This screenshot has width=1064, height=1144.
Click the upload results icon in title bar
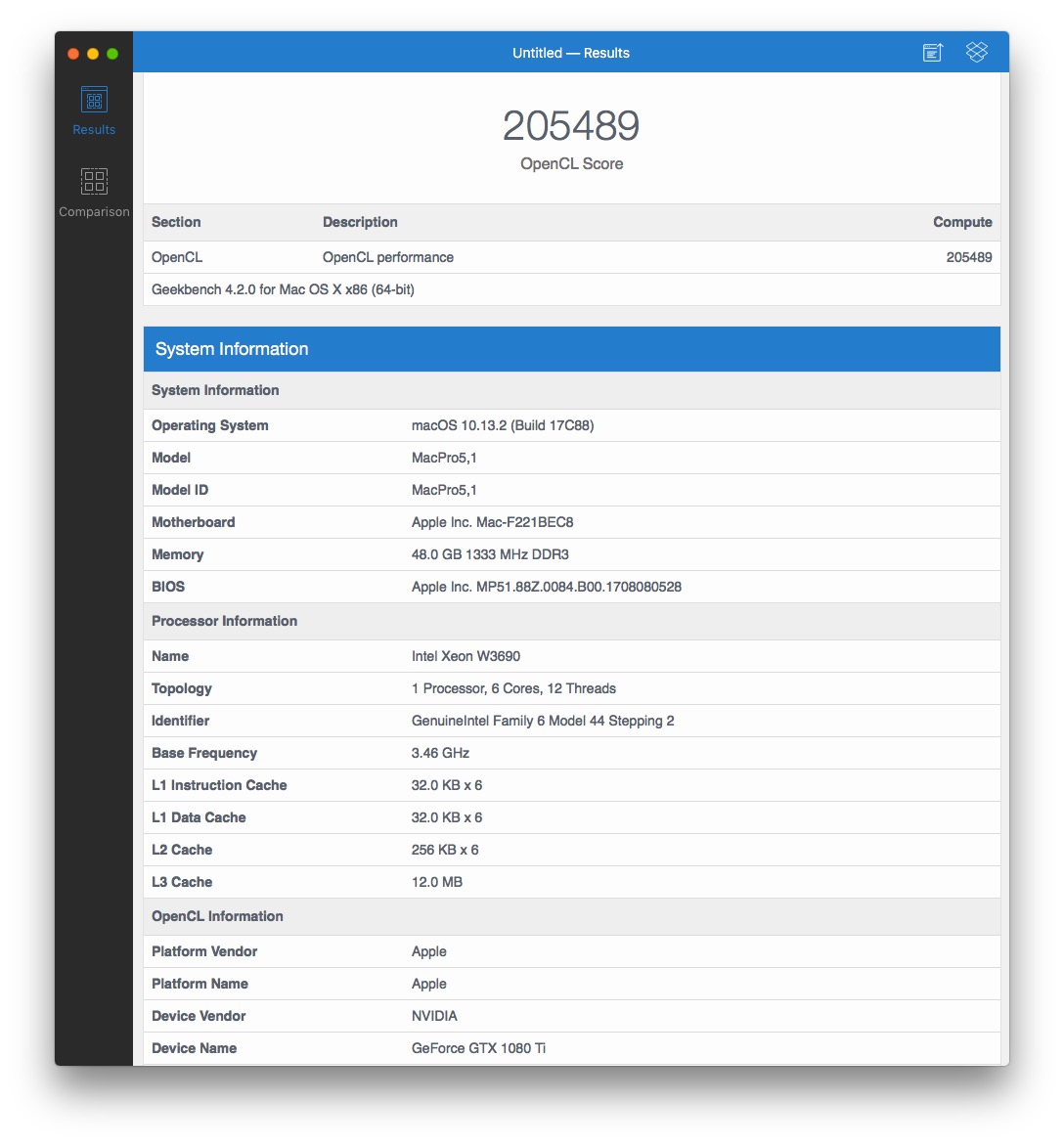point(933,53)
